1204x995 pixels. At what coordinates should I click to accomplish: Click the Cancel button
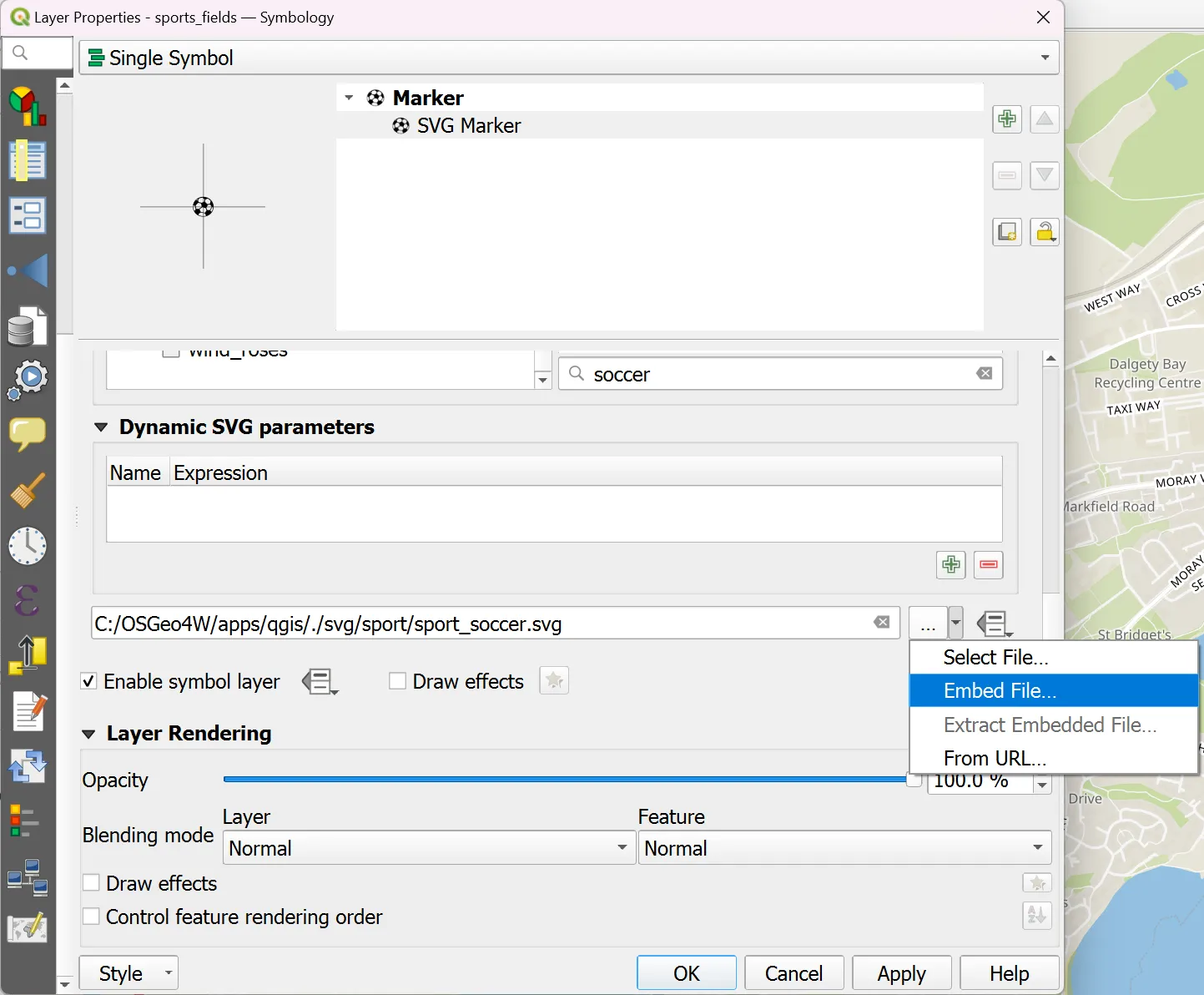793,973
